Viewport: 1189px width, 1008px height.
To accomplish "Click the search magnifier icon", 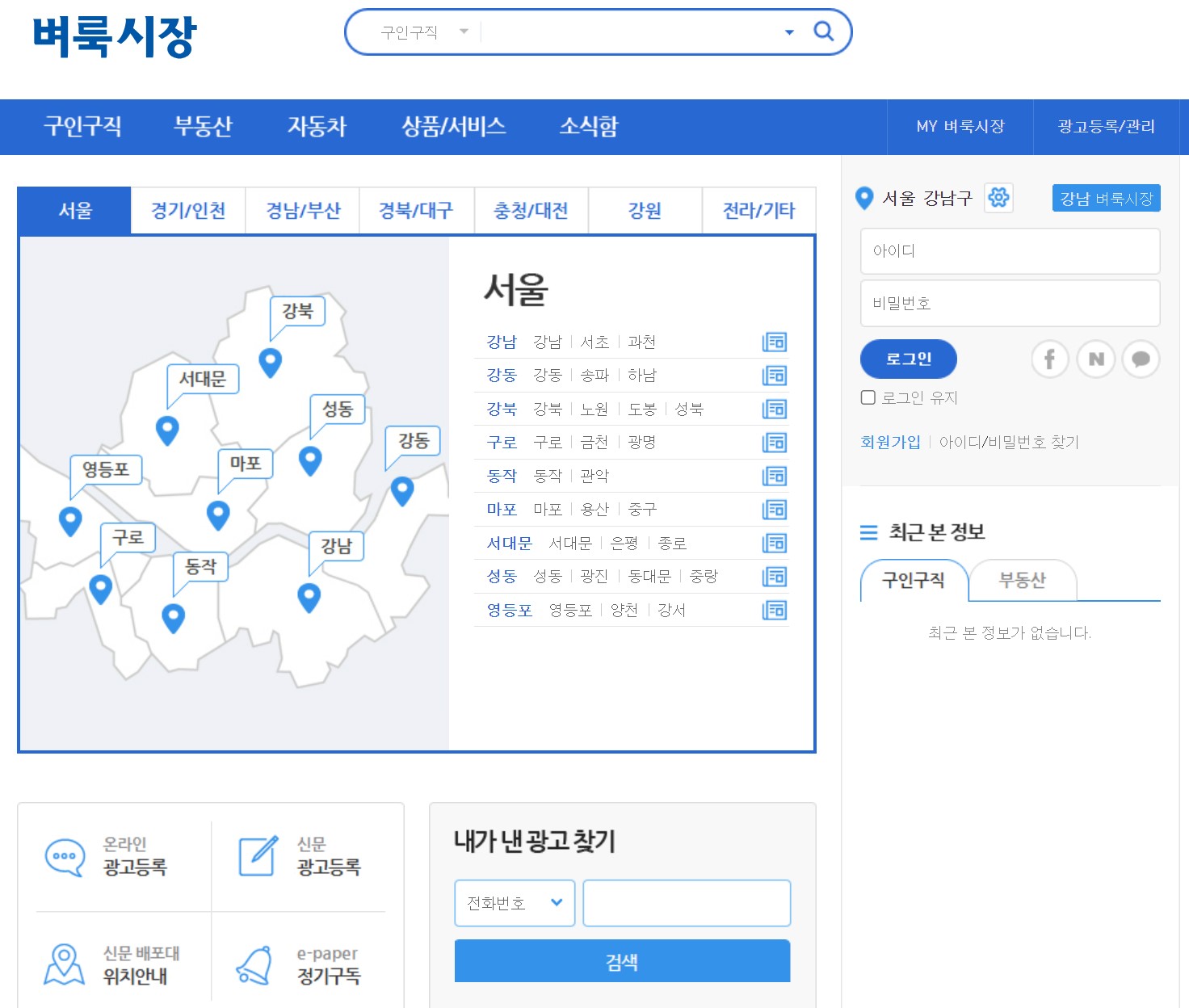I will [x=823, y=31].
